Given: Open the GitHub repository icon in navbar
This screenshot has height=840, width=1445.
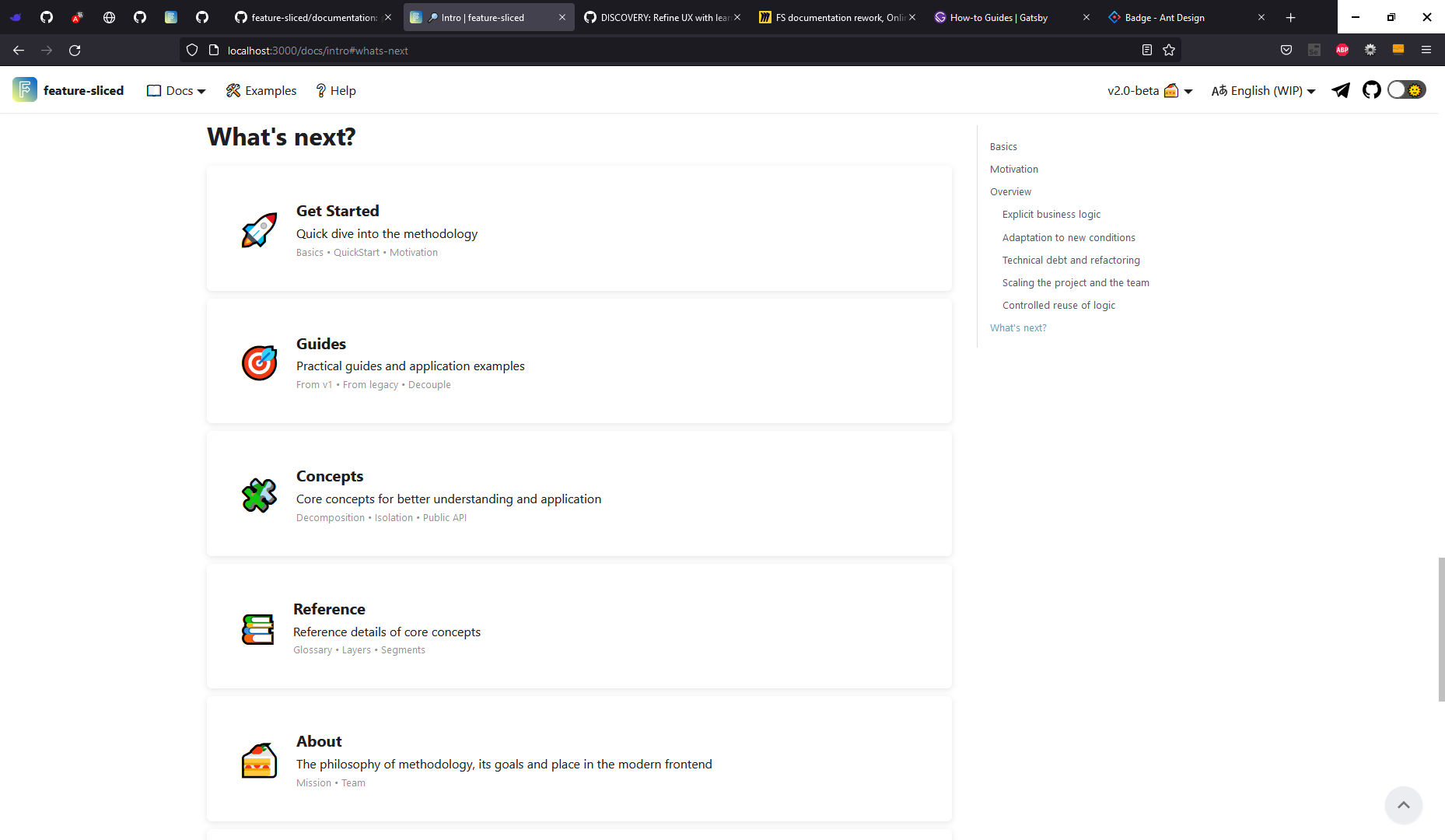Looking at the screenshot, I should coord(1371,90).
